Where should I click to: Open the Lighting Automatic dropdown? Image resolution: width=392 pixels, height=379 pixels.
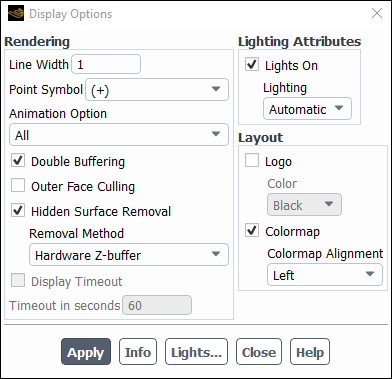point(307,109)
